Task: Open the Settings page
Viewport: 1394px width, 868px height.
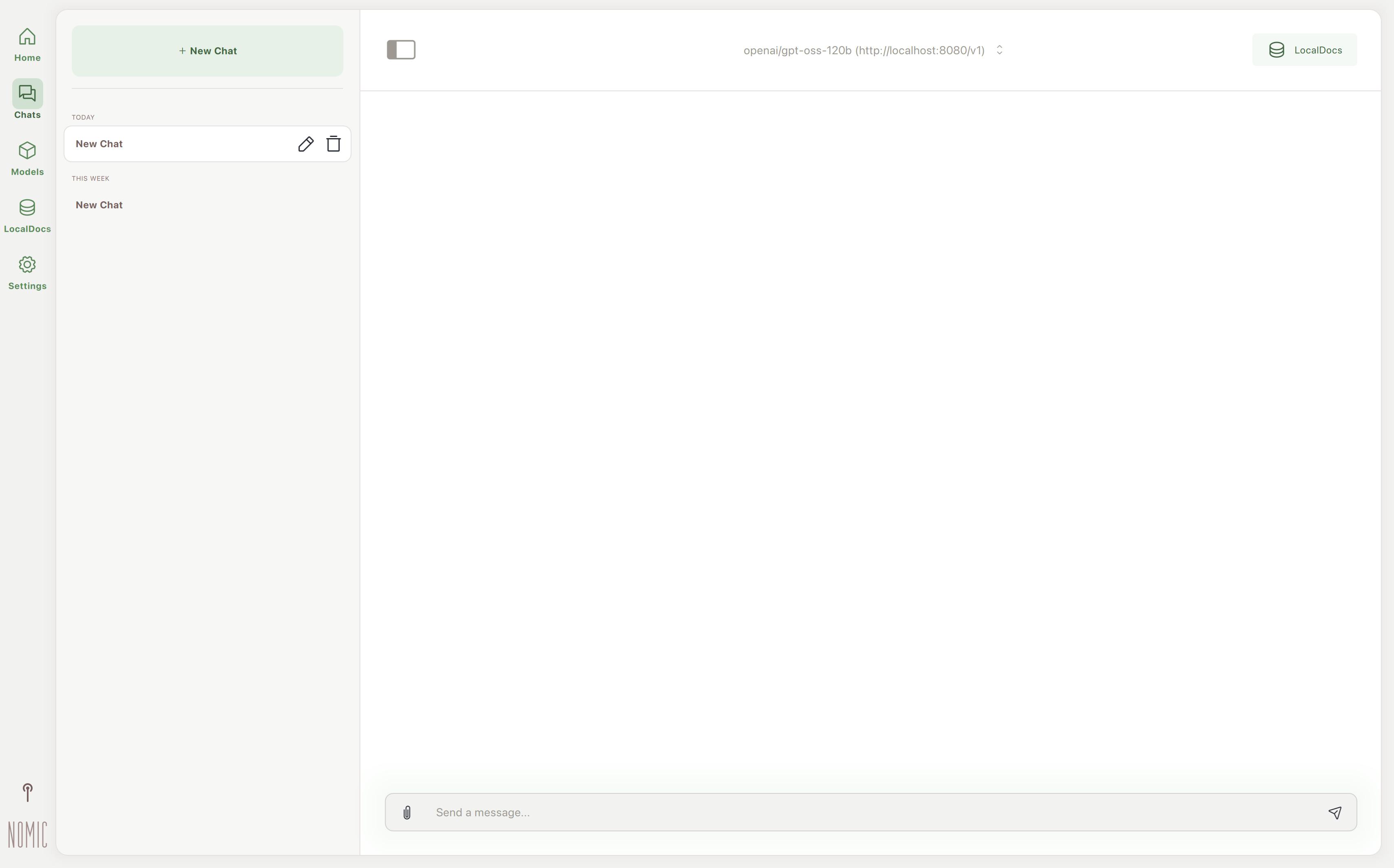Action: (27, 273)
